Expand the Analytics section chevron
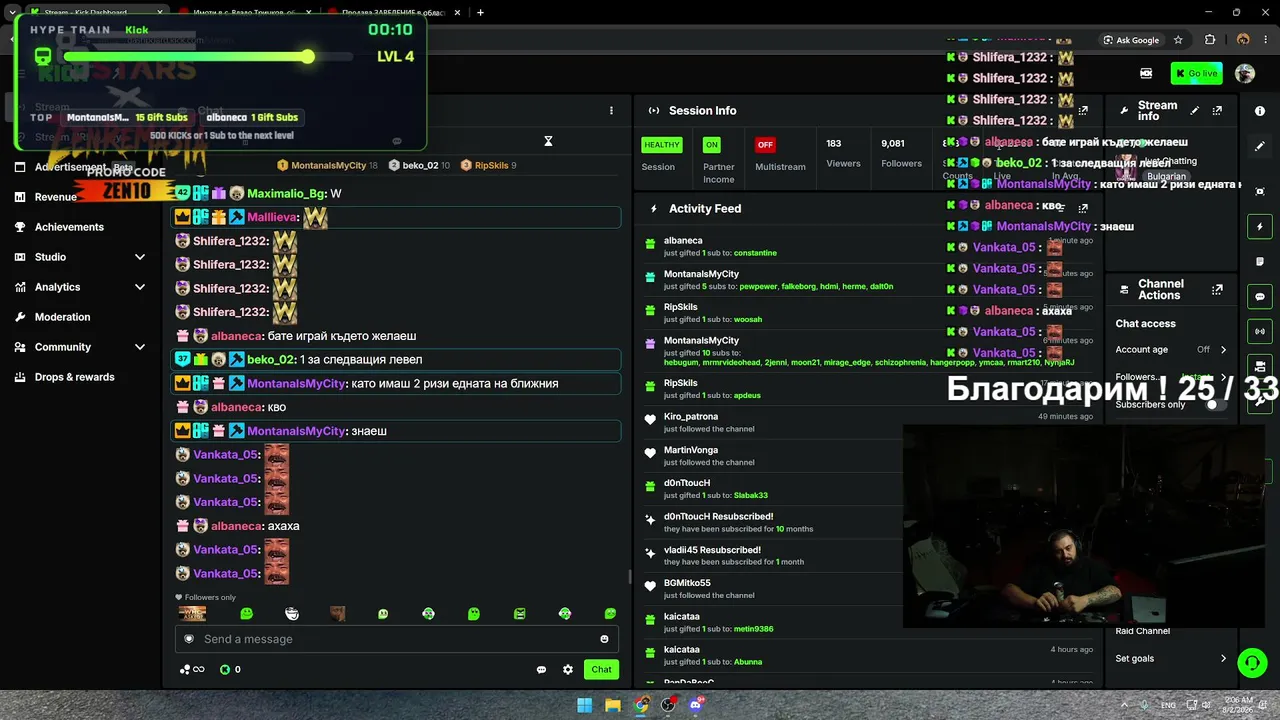This screenshot has height=720, width=1280. tap(140, 287)
